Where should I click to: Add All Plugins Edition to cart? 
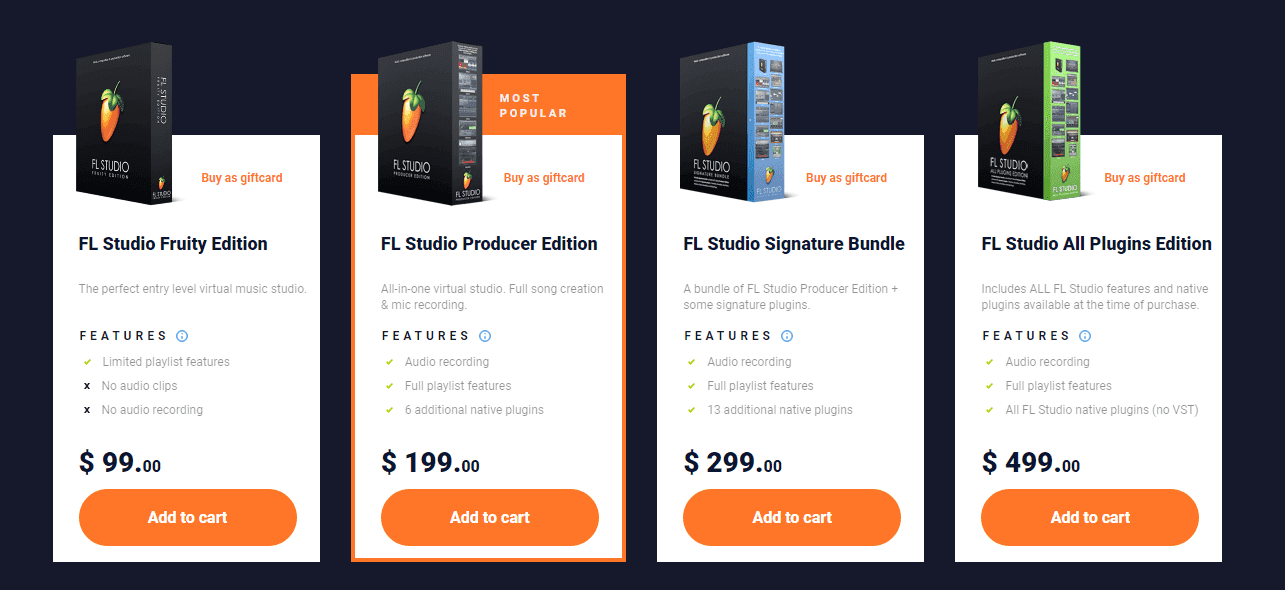coord(1090,517)
